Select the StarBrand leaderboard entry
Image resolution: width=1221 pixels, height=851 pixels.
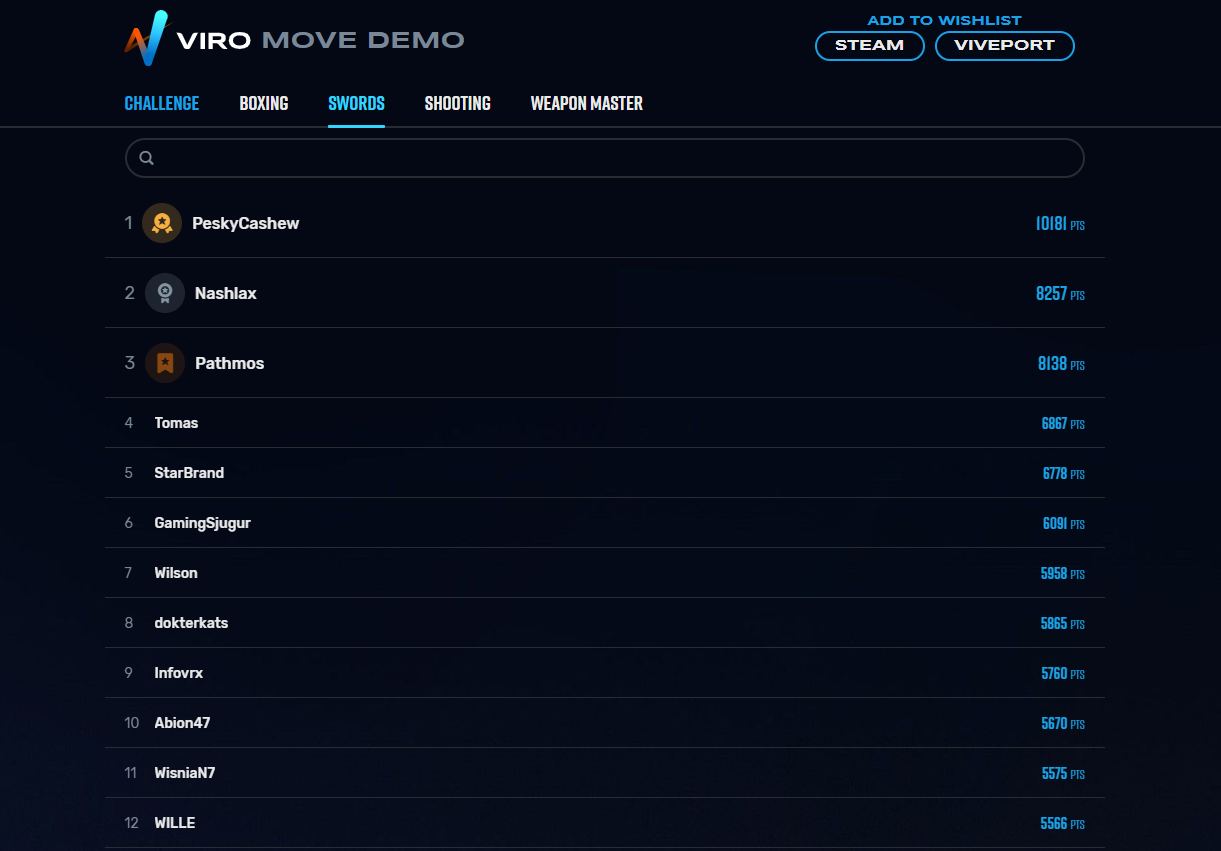click(x=605, y=473)
